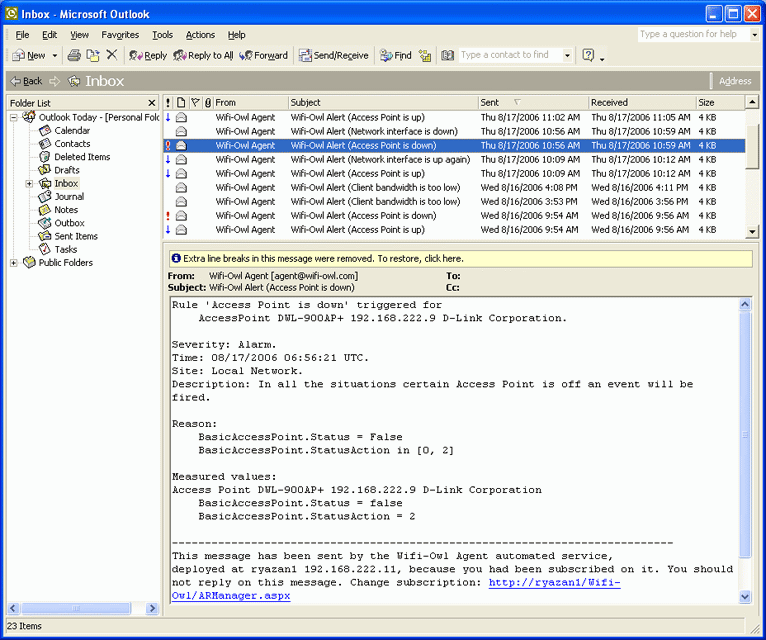Image resolution: width=766 pixels, height=640 pixels.
Task: Open the Favorites menu
Action: pos(120,35)
